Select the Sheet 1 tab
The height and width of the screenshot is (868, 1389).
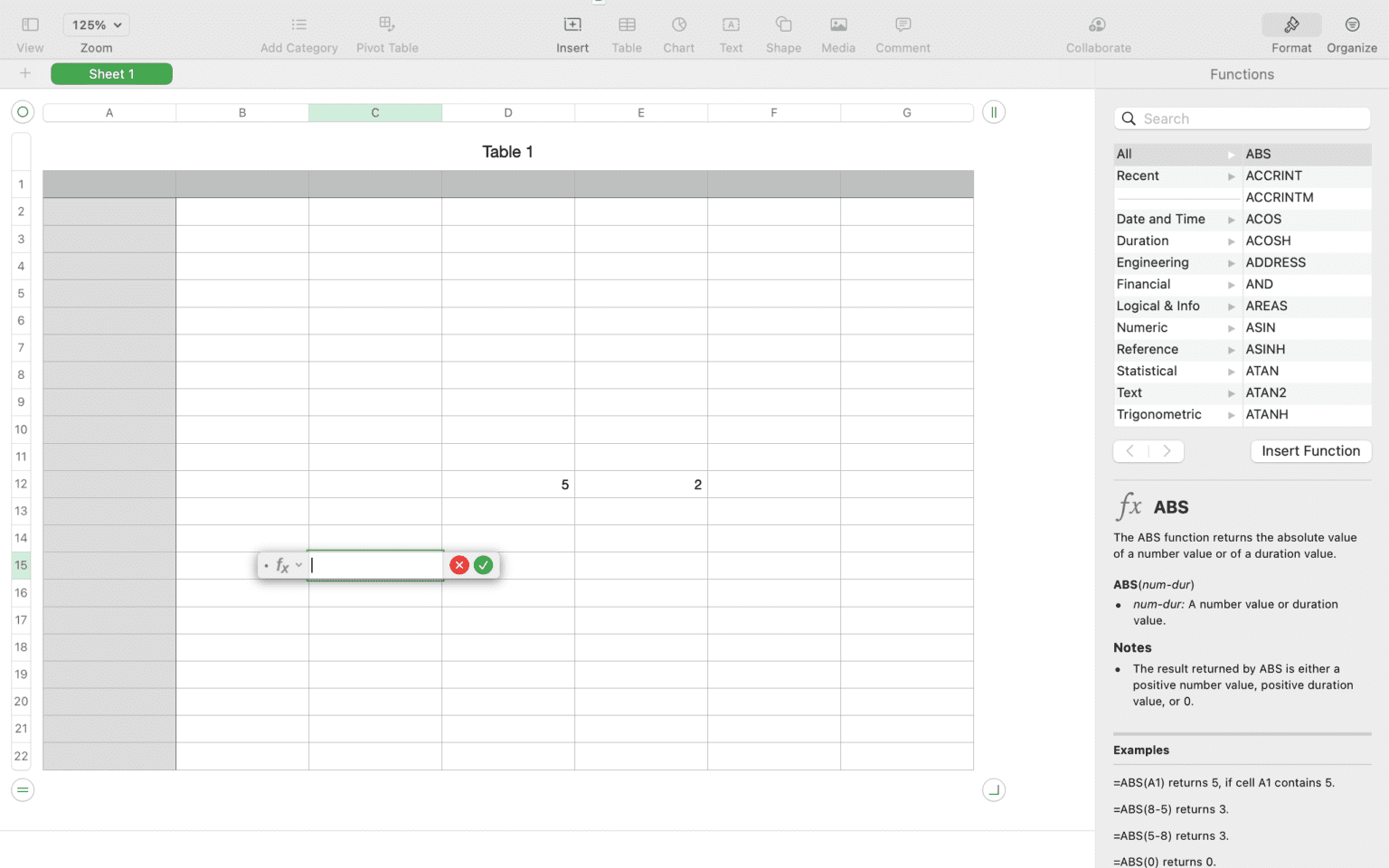pyautogui.click(x=111, y=74)
